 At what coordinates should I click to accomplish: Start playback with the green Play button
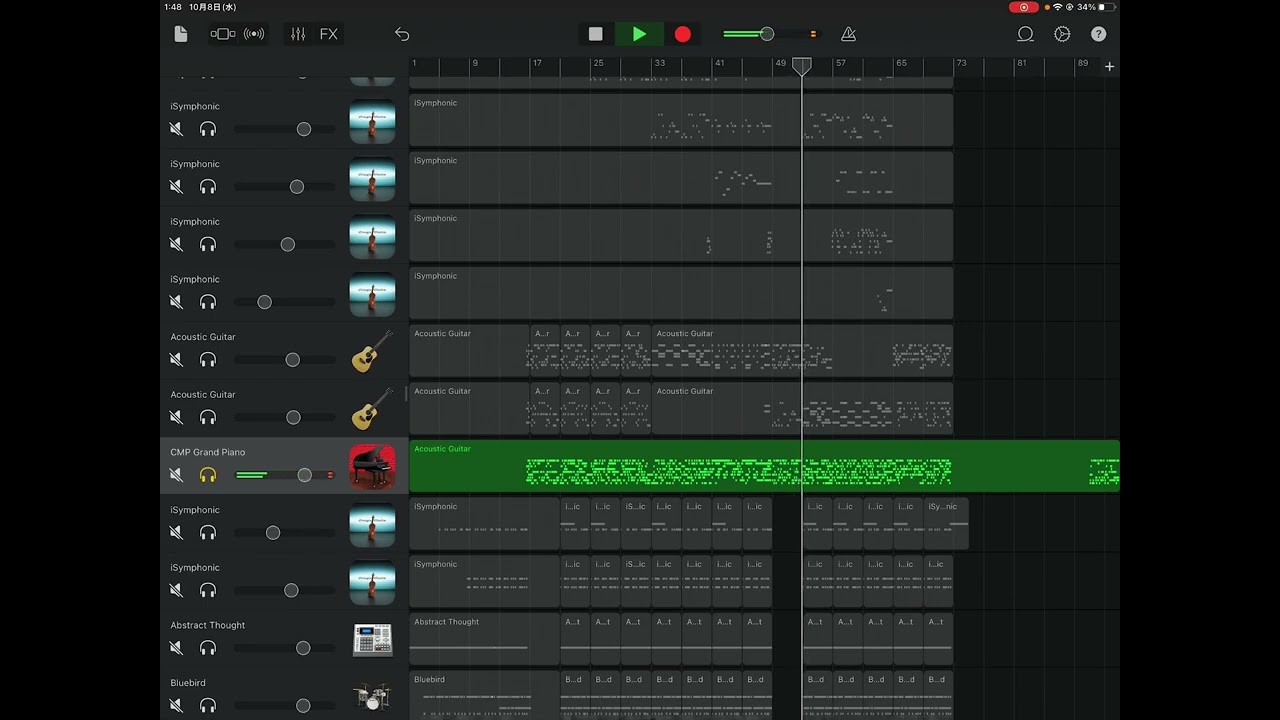click(x=639, y=34)
